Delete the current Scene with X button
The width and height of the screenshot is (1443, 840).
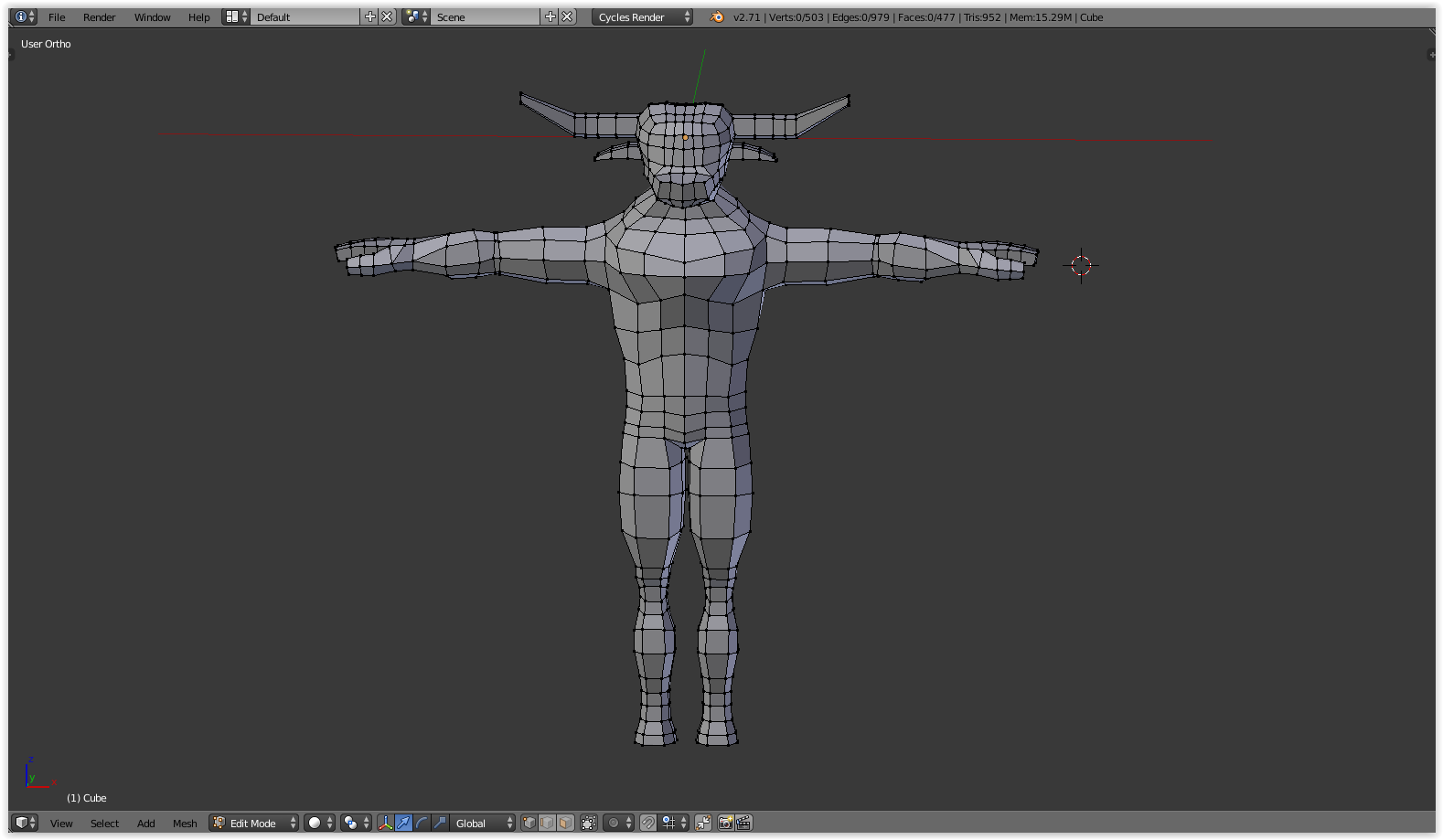tap(568, 16)
